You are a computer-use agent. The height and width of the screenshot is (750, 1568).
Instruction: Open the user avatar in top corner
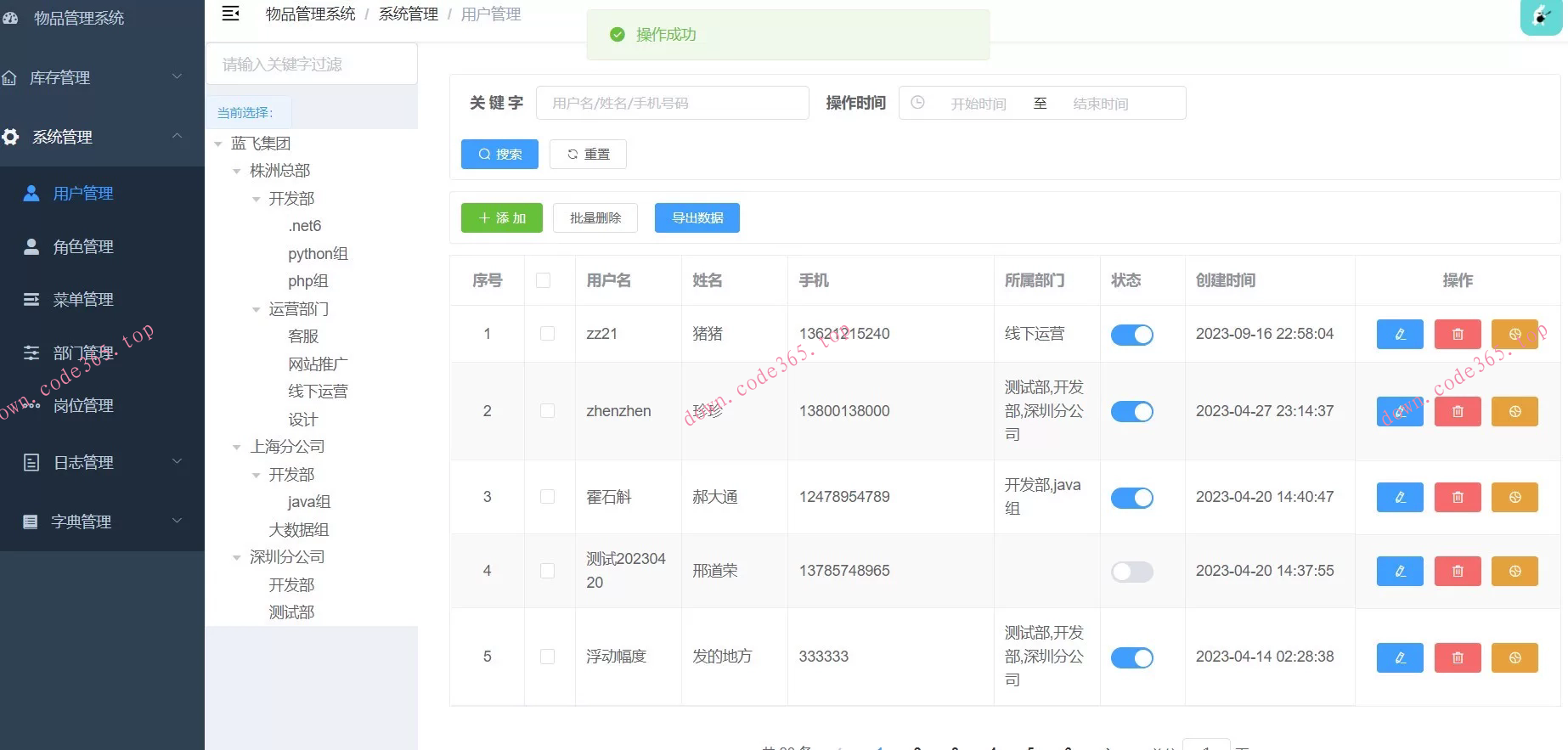tap(1541, 16)
